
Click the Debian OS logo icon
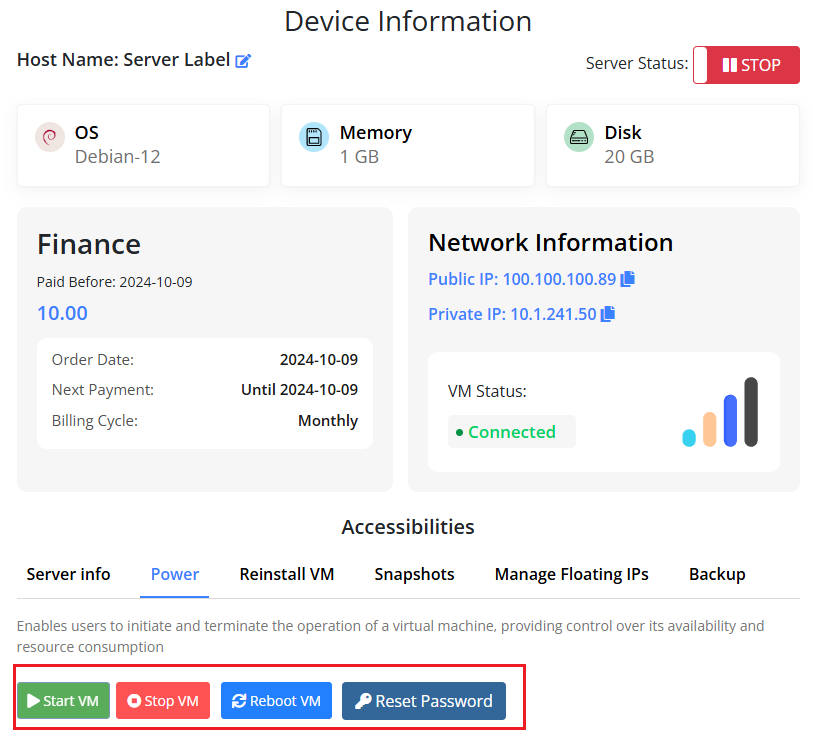pos(50,138)
